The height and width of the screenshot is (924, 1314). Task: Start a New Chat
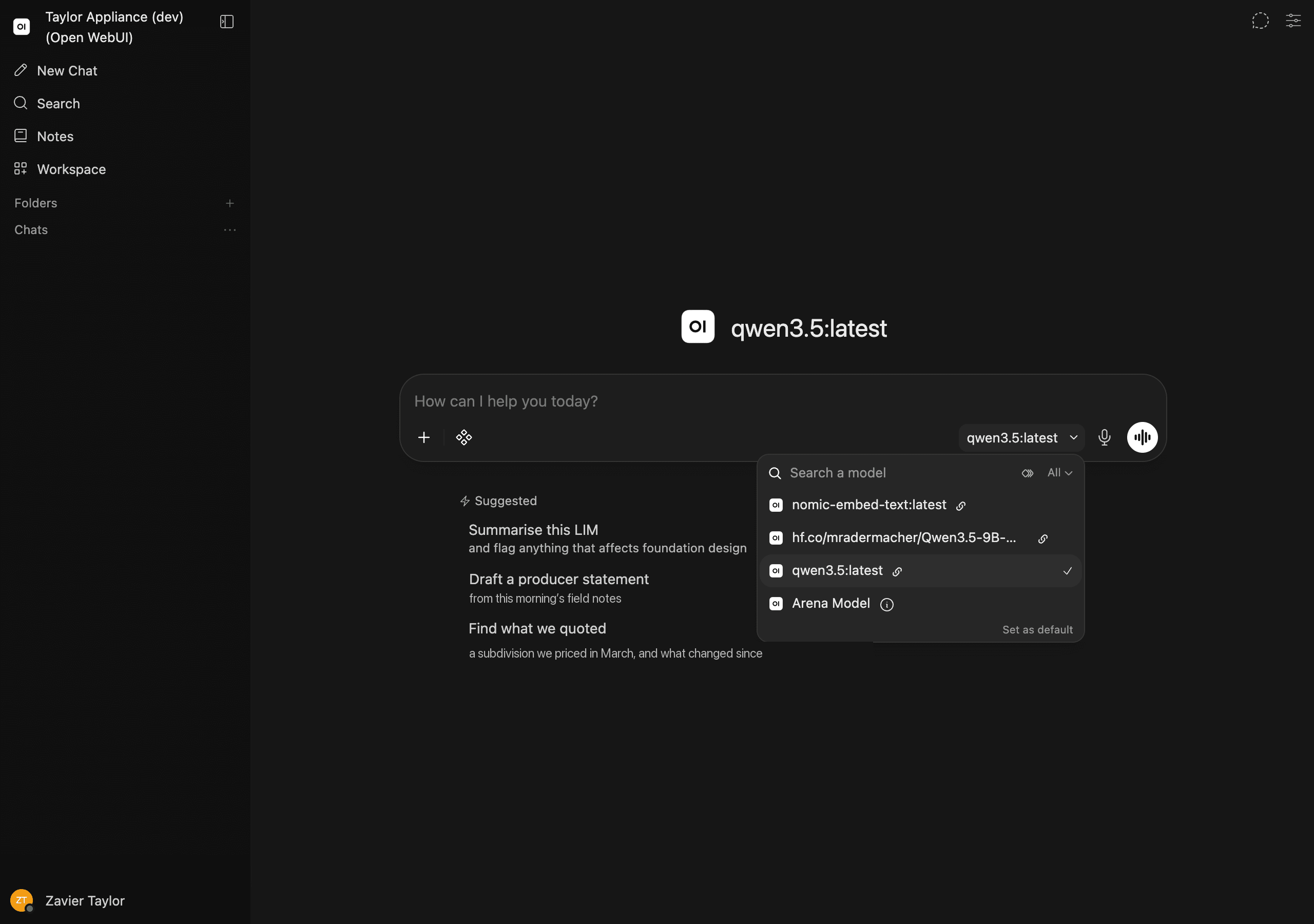click(x=125, y=70)
